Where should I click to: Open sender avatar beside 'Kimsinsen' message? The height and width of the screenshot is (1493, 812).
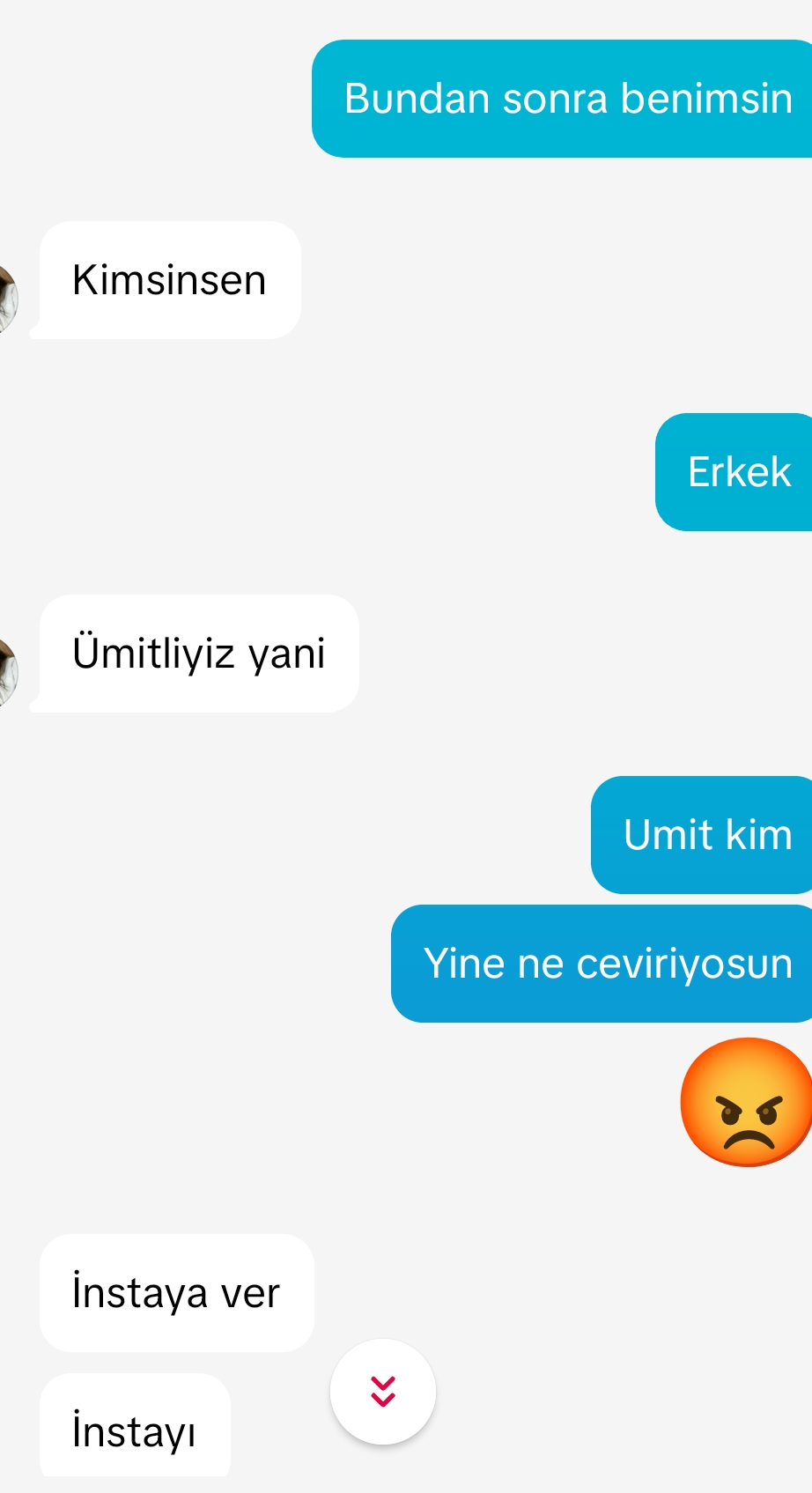(8, 299)
